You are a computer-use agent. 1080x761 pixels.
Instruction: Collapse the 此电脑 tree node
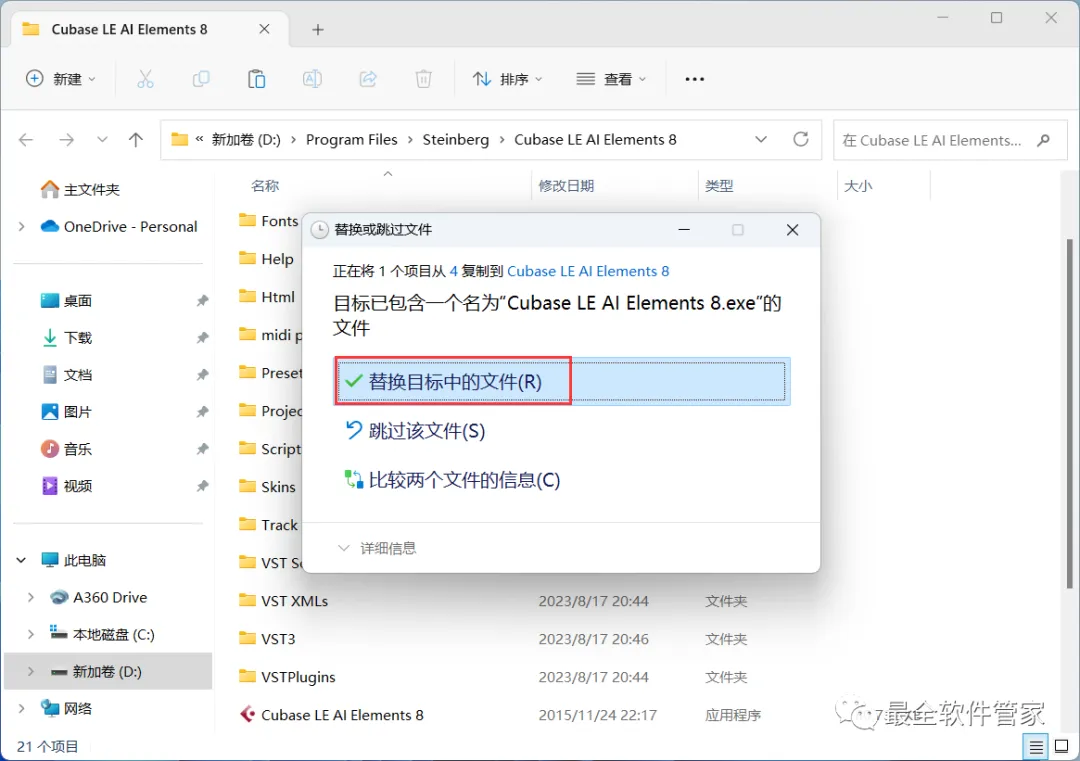[x=21, y=561]
